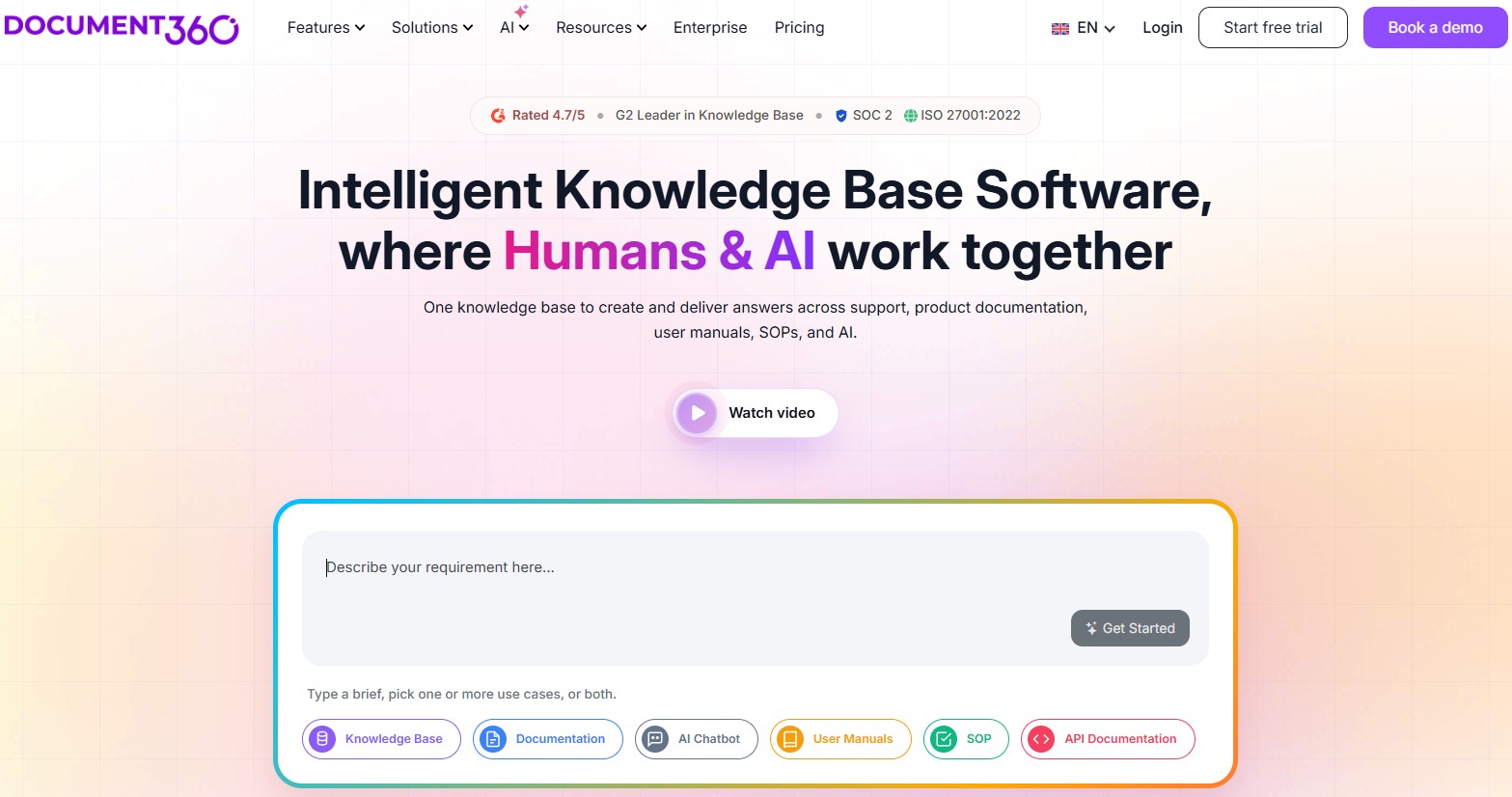Click the ISO globe icon

coord(910,116)
